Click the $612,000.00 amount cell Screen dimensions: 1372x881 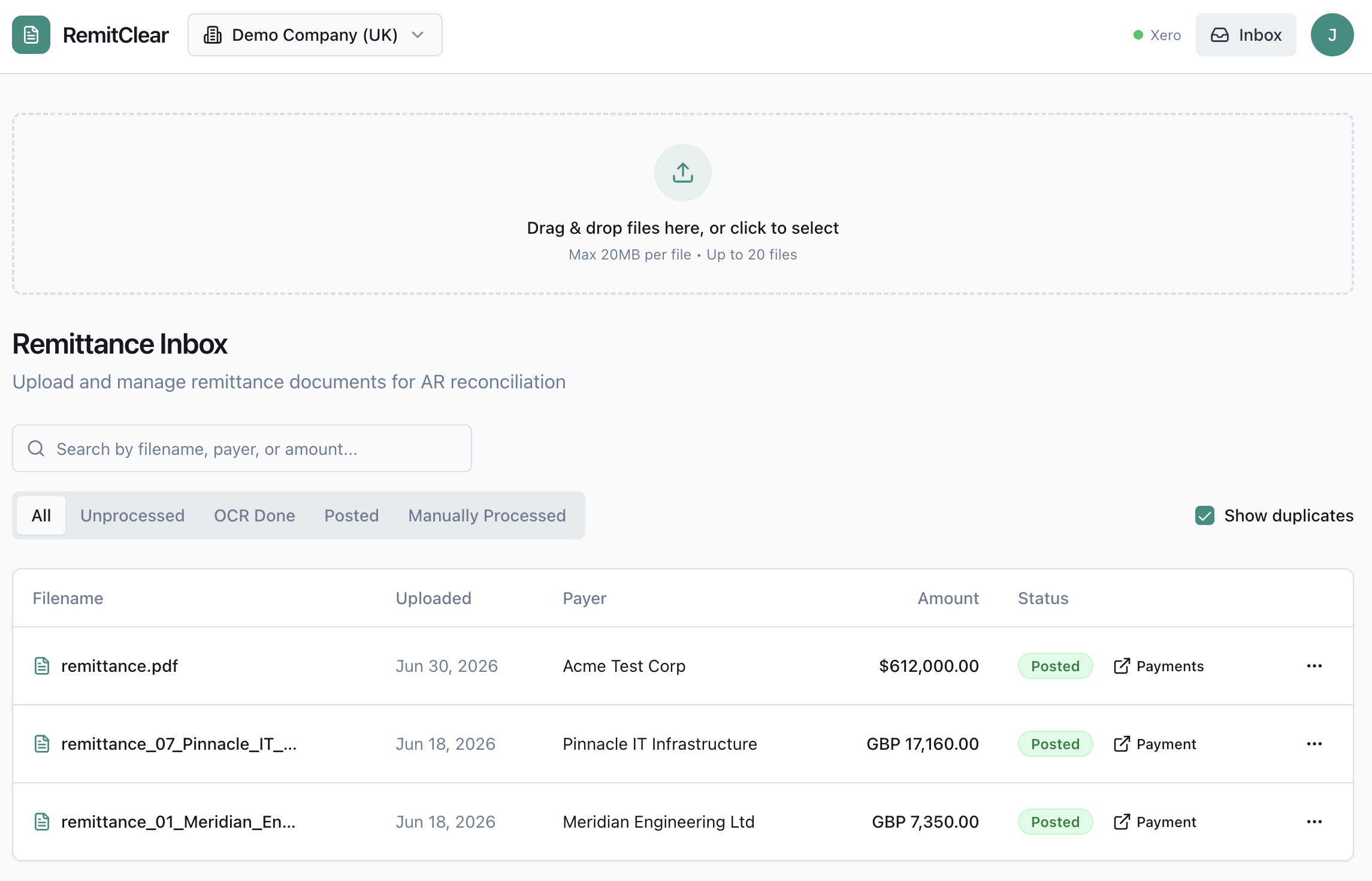929,666
